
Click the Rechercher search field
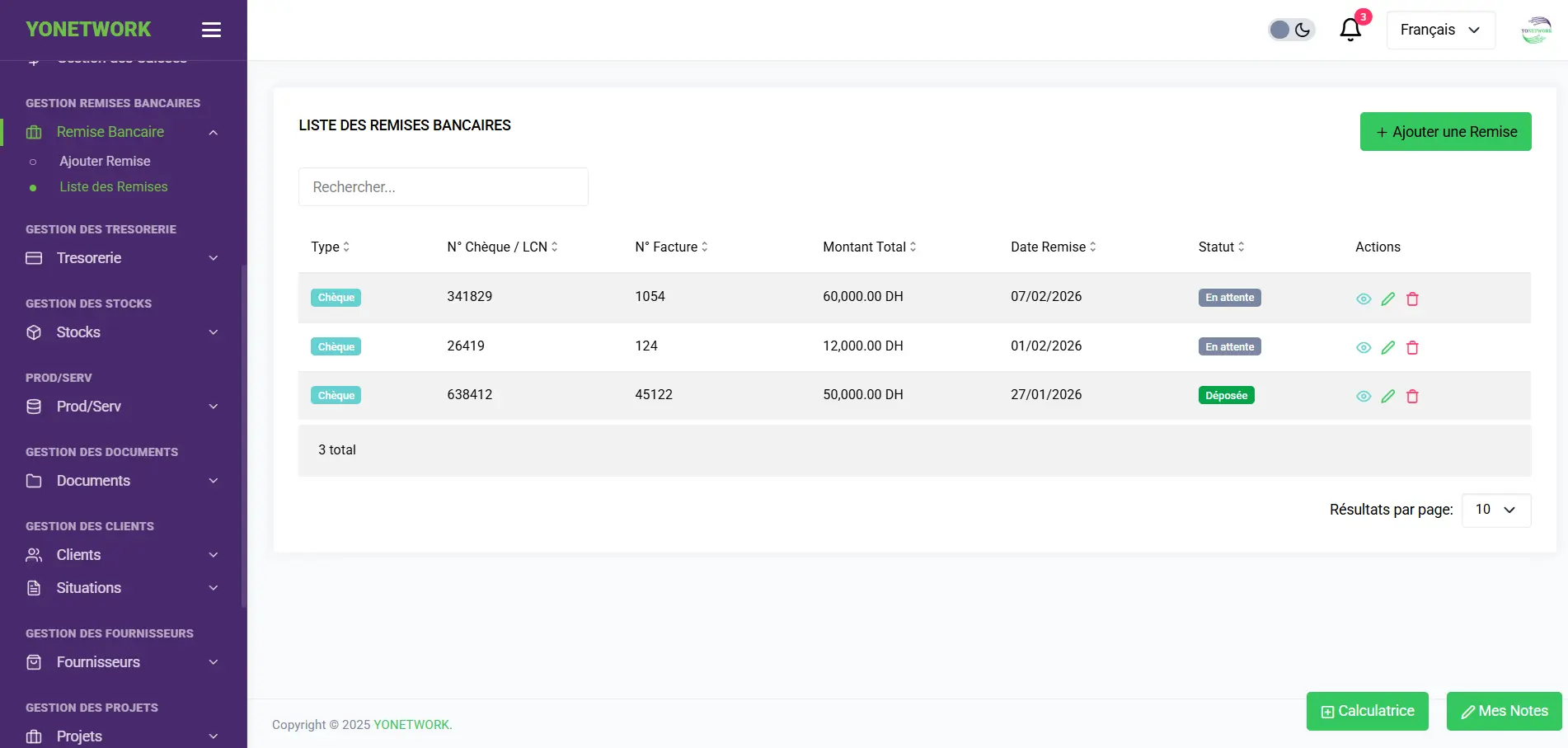[443, 187]
